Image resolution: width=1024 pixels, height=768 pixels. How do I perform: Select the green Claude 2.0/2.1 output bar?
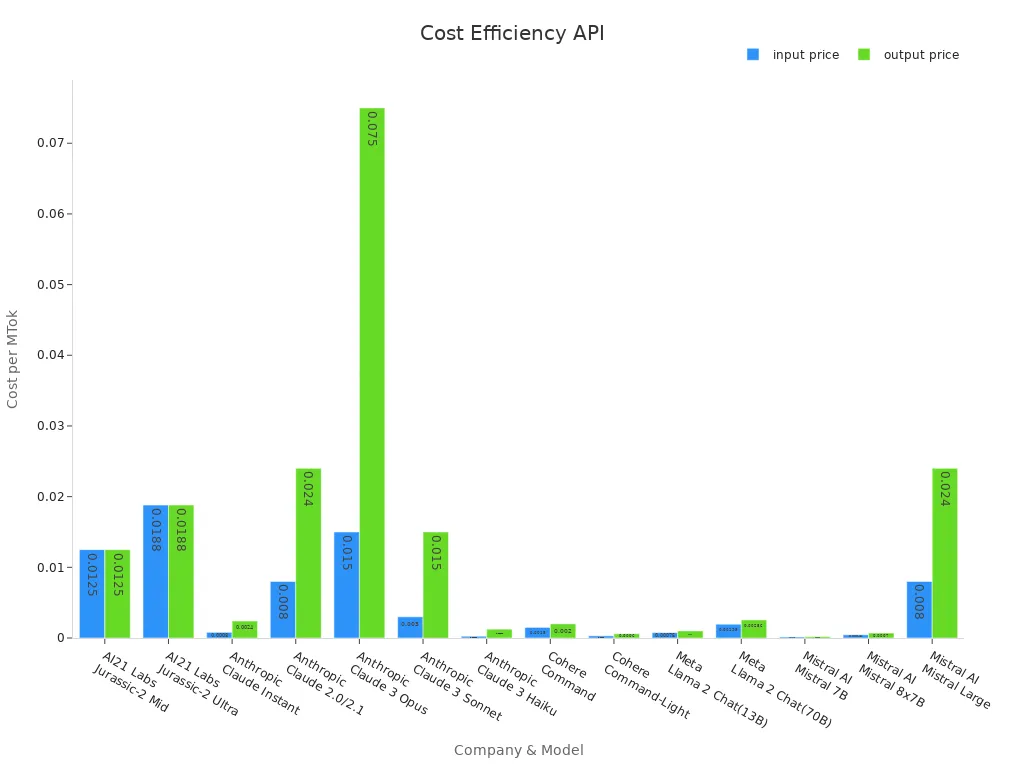[x=308, y=553]
